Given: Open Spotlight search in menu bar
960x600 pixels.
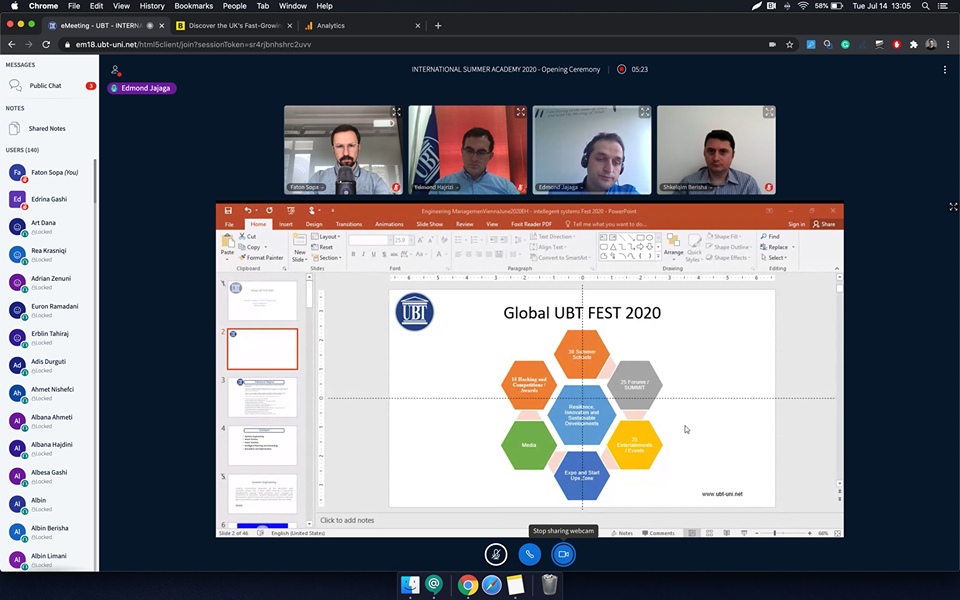Looking at the screenshot, I should (x=926, y=6).
